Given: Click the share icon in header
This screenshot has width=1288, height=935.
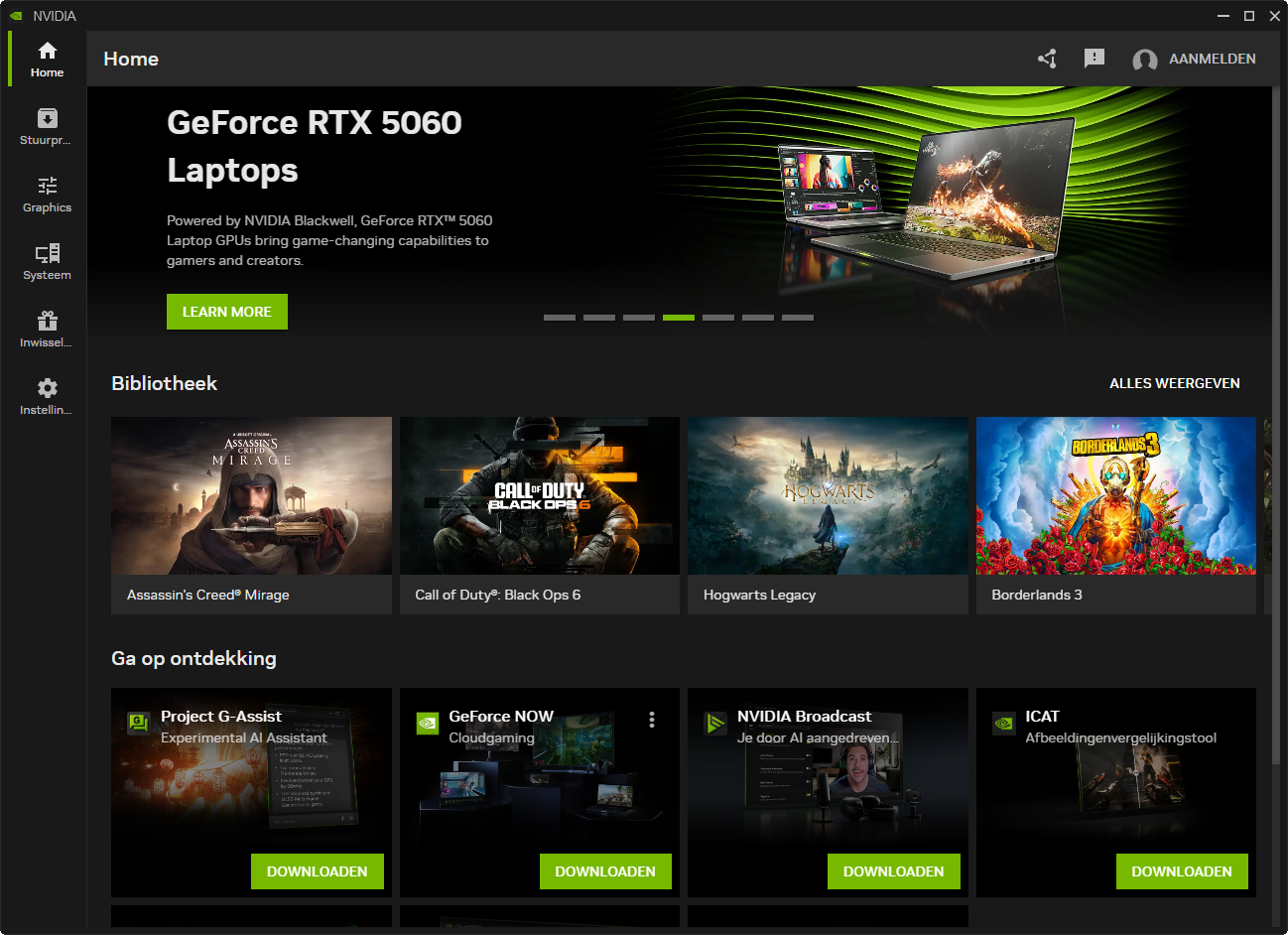Looking at the screenshot, I should point(1047,59).
